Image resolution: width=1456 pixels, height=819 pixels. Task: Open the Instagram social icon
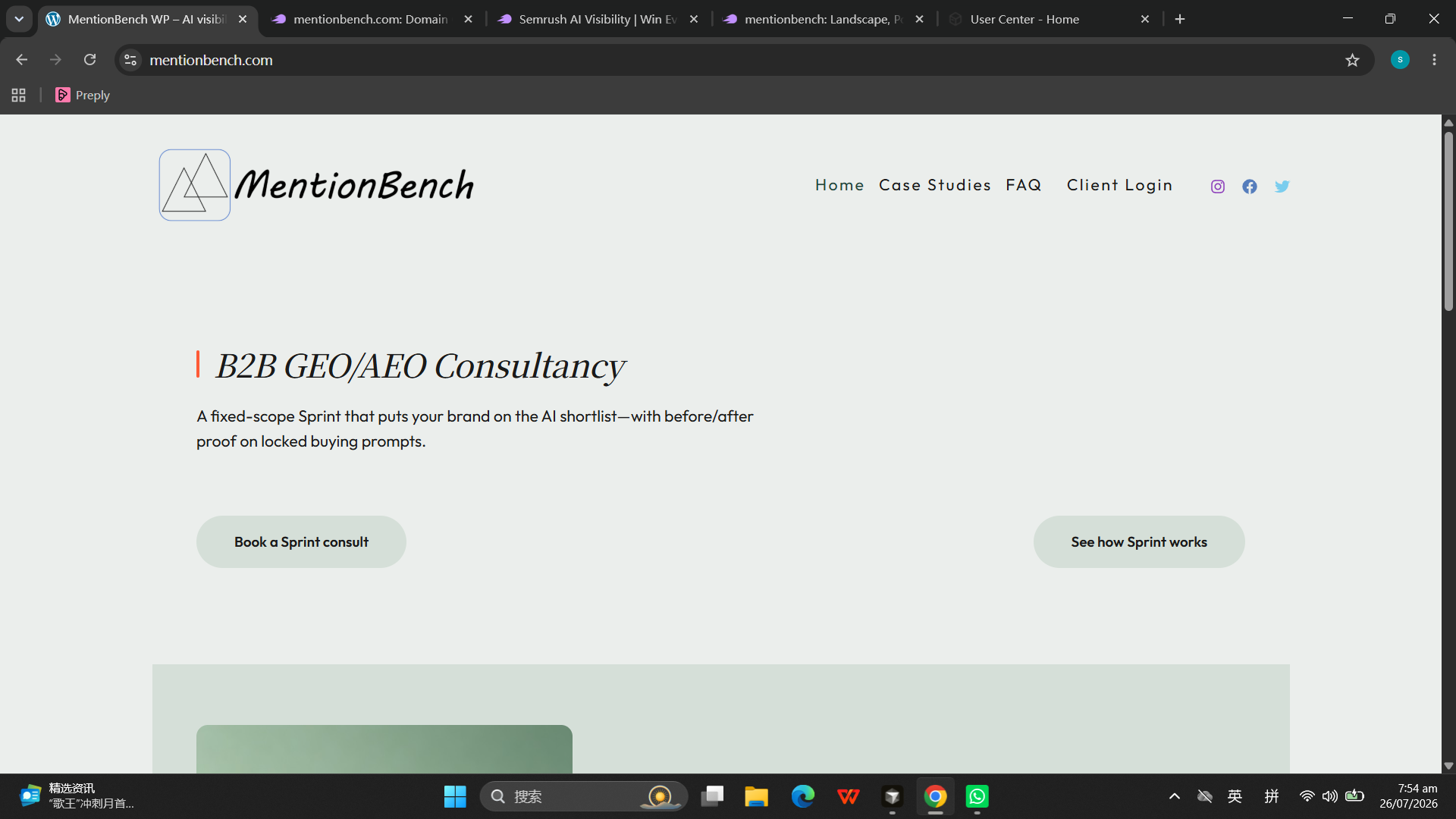1218,187
